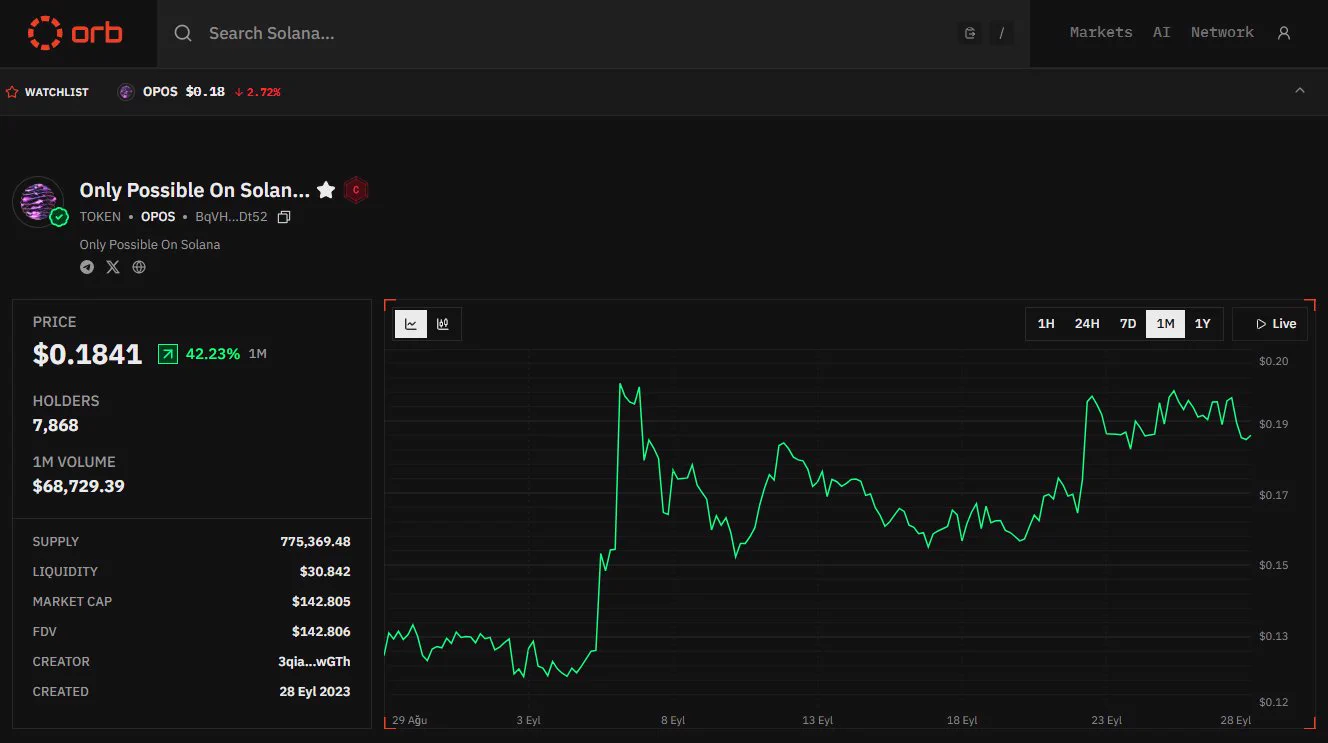
Task: Click the holders count 7,868
Action: pyautogui.click(x=56, y=425)
